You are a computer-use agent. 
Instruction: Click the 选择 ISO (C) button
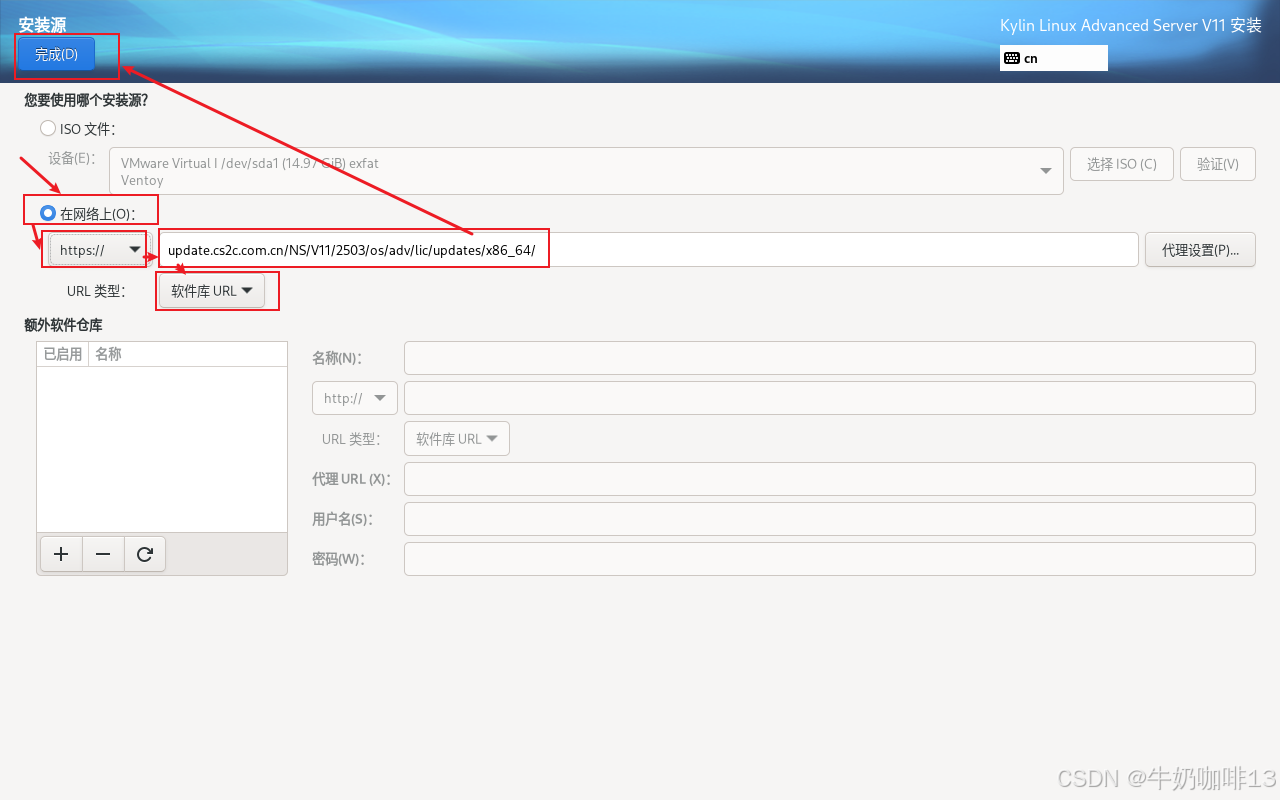click(x=1121, y=164)
